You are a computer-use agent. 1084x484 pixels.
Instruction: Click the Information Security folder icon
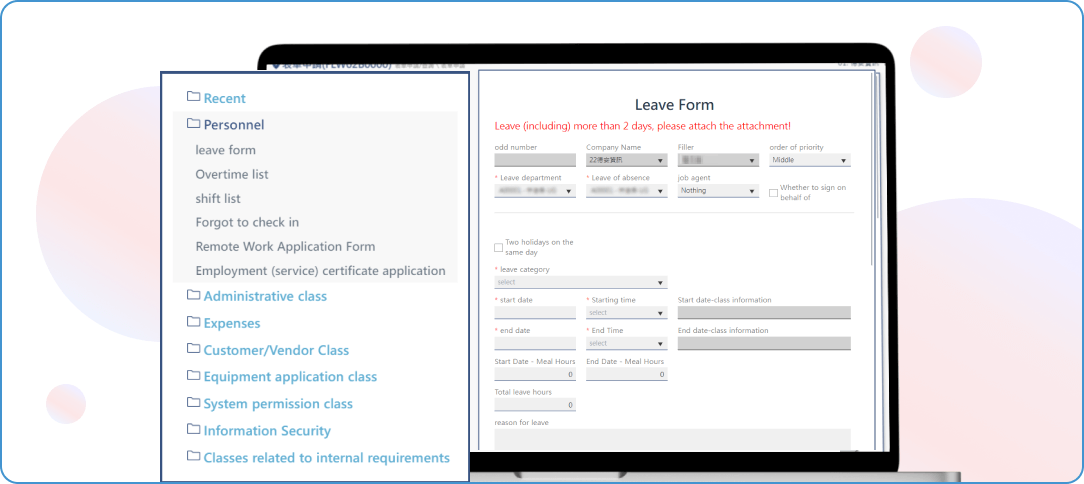click(x=193, y=430)
